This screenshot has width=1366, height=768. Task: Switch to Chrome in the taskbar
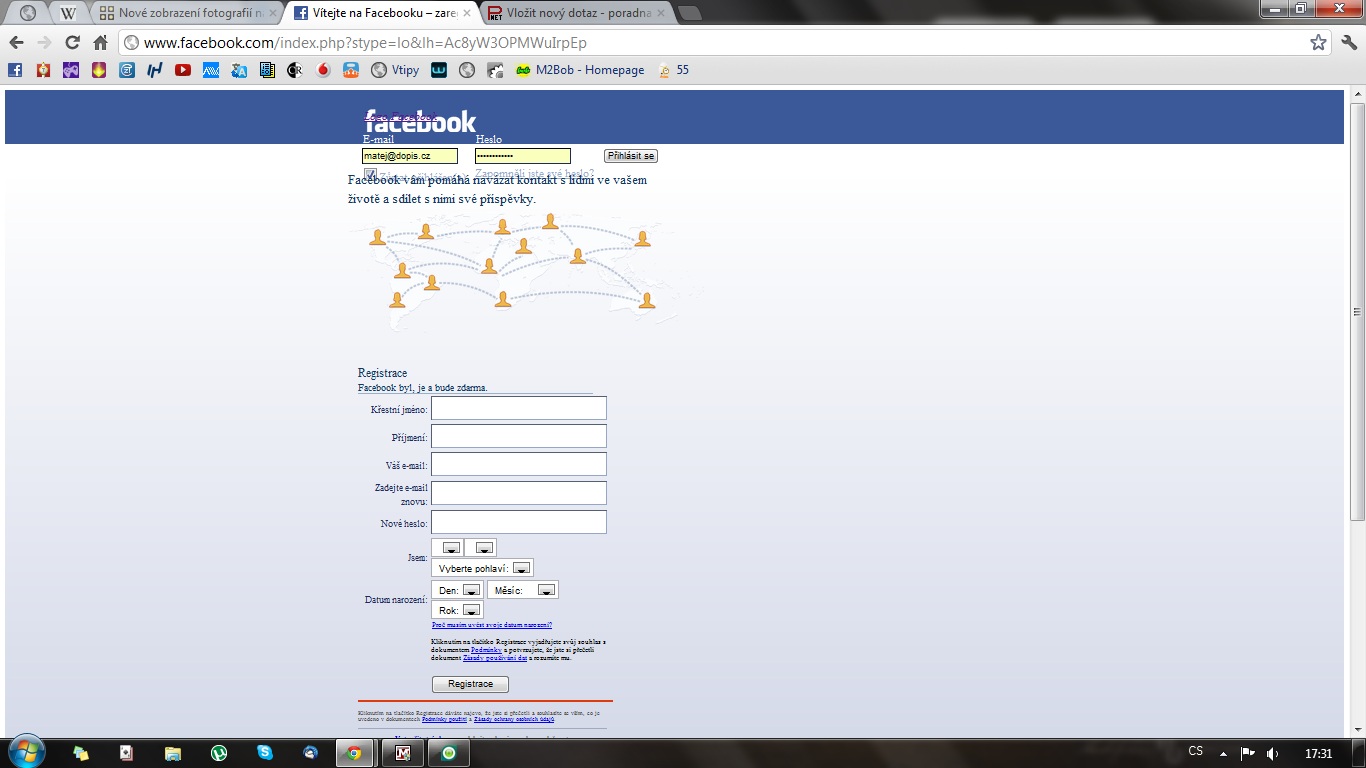click(353, 753)
